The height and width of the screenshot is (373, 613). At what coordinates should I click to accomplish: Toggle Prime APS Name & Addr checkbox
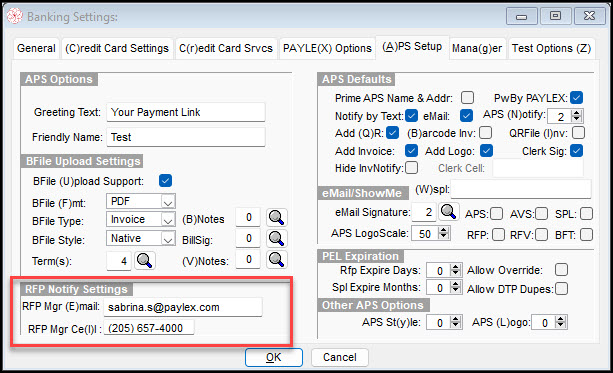[467, 97]
